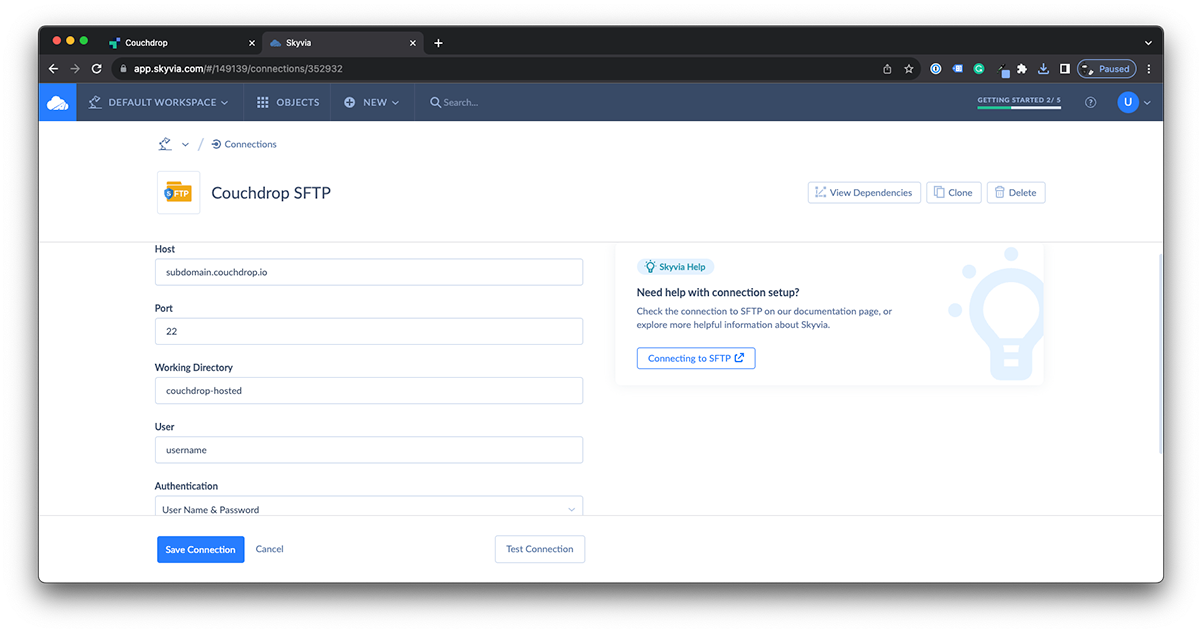Open the Skyvia Help lightbulb badge

click(675, 266)
